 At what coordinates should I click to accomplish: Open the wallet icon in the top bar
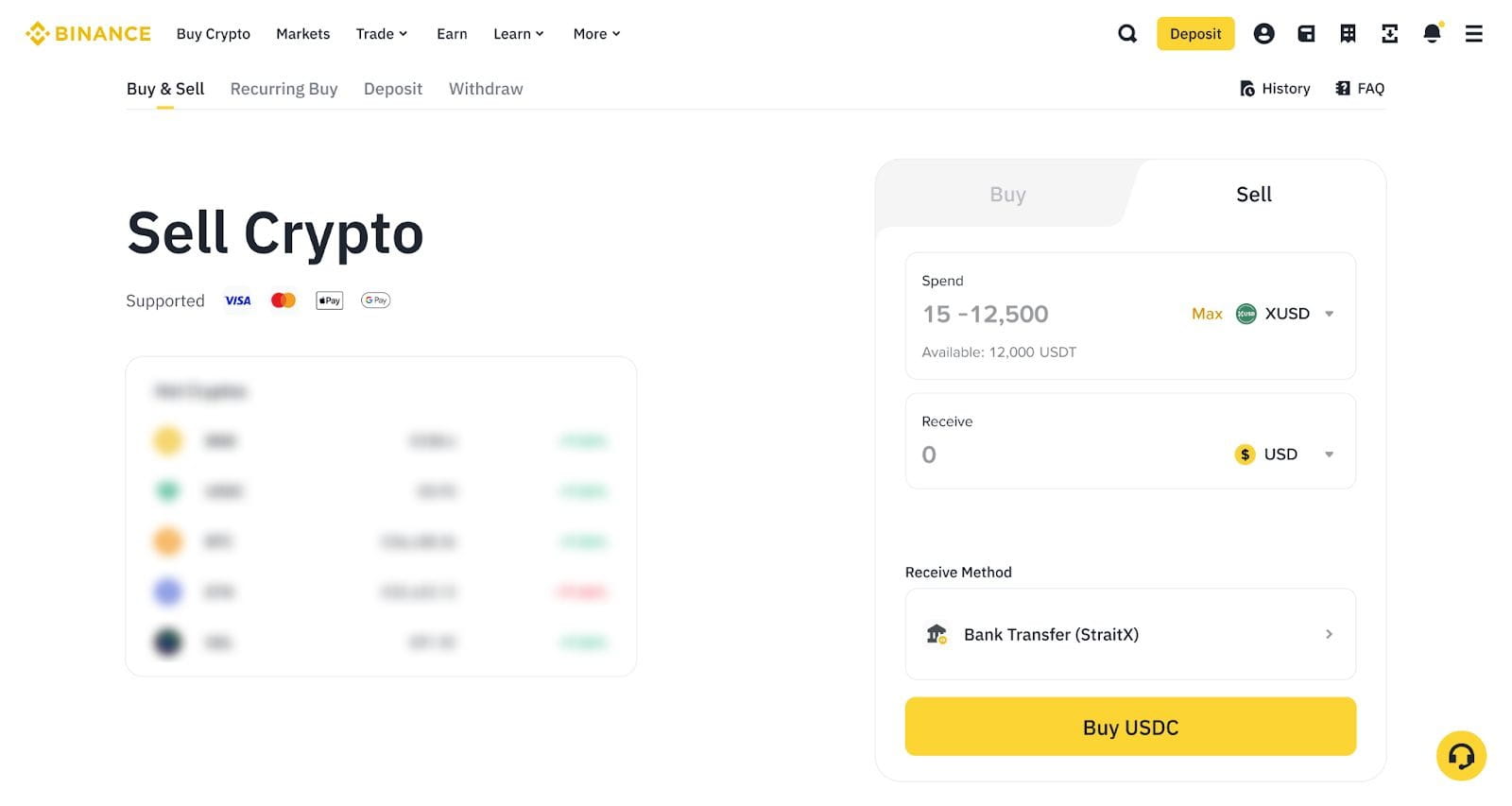pos(1305,33)
